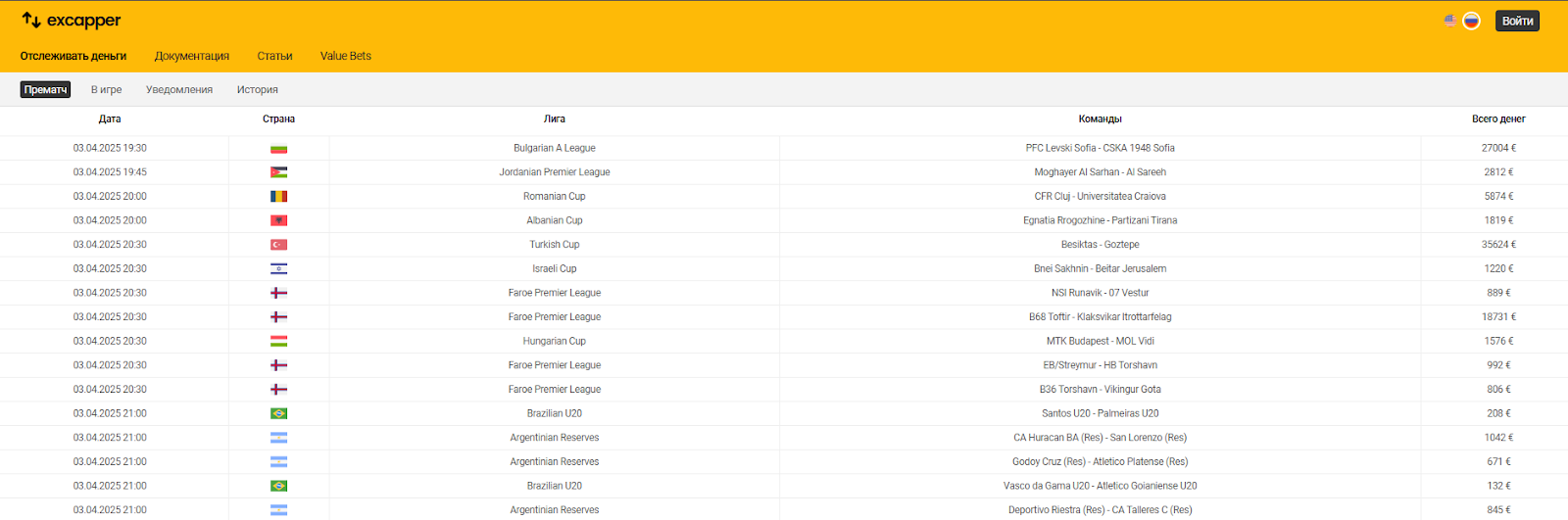Open the Отслеживать деньги menu item

pyautogui.click(x=73, y=56)
